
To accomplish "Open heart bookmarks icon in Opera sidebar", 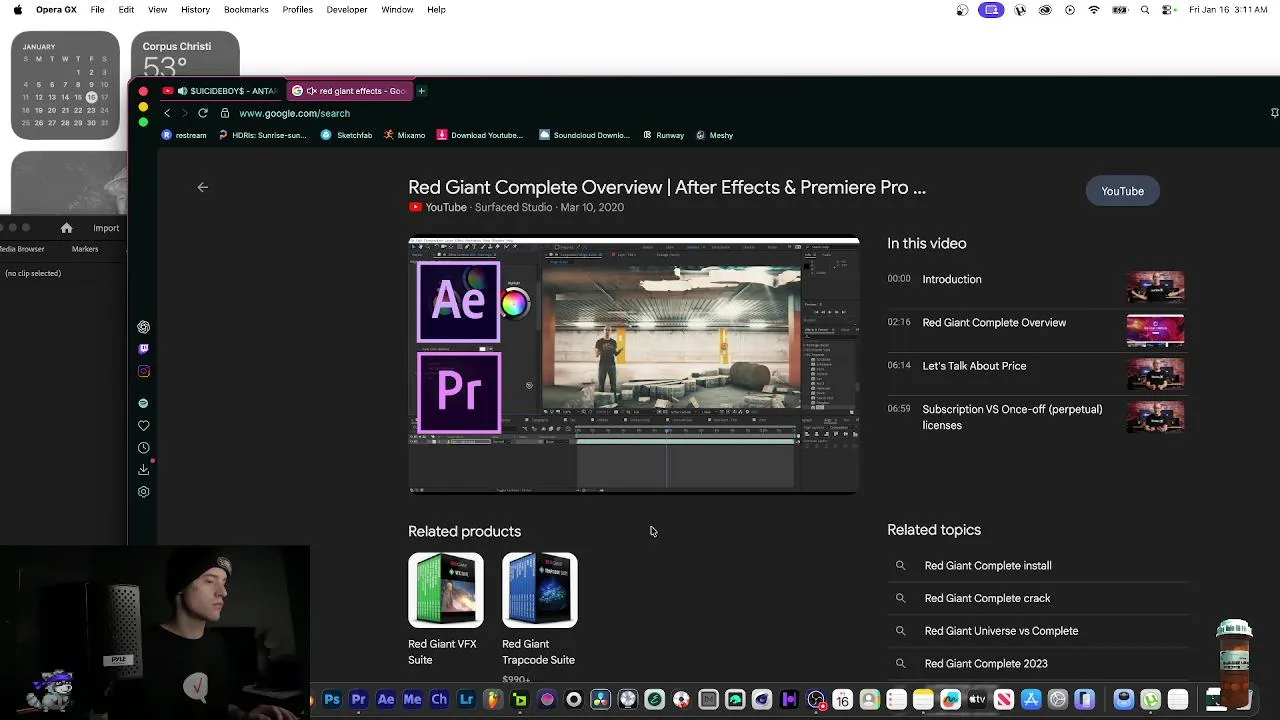I will pos(143,425).
